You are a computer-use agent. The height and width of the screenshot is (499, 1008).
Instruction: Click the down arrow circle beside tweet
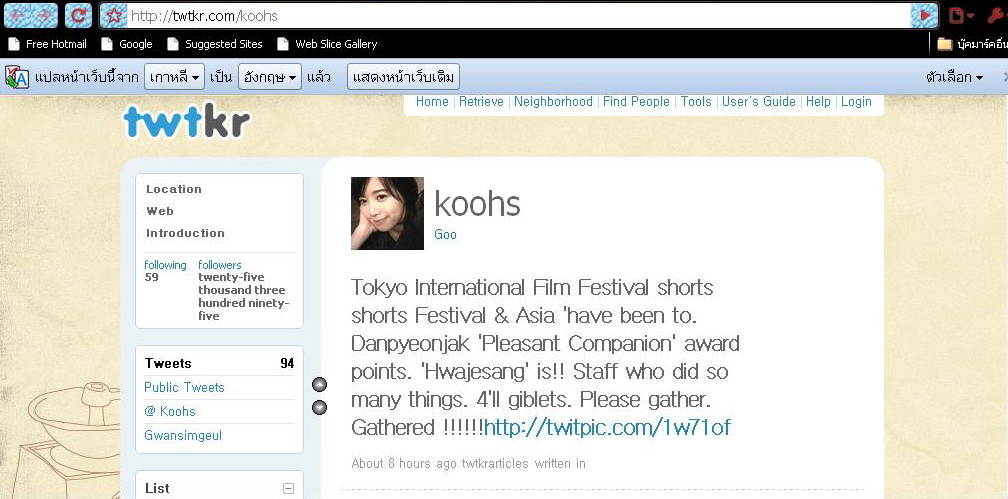pyautogui.click(x=320, y=408)
